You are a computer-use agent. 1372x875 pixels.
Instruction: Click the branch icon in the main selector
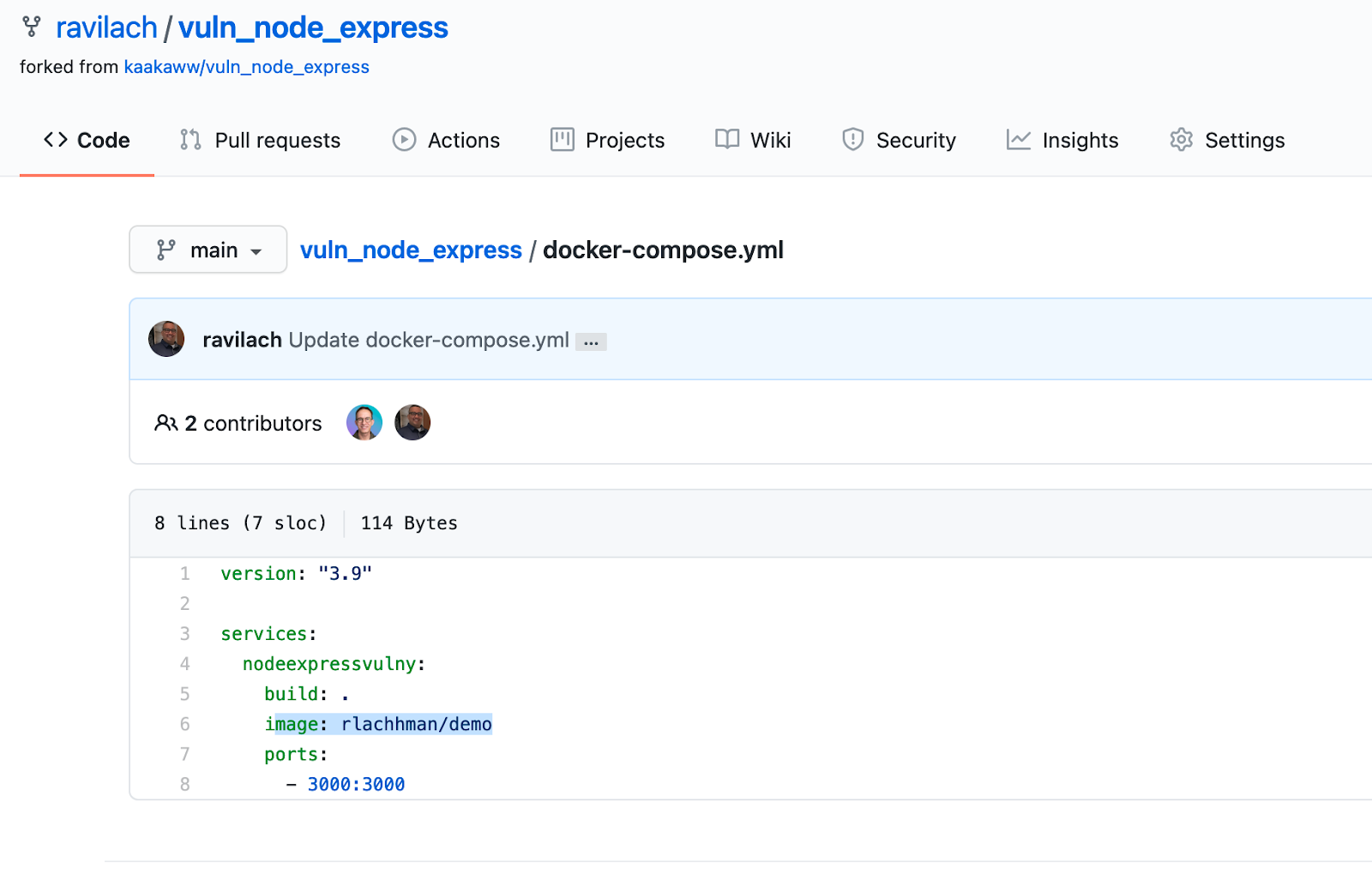tap(166, 250)
